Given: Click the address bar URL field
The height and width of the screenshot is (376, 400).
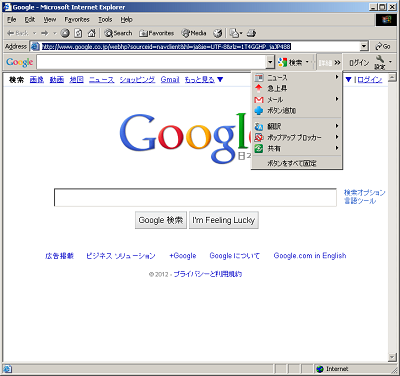Looking at the screenshot, I should 200,46.
